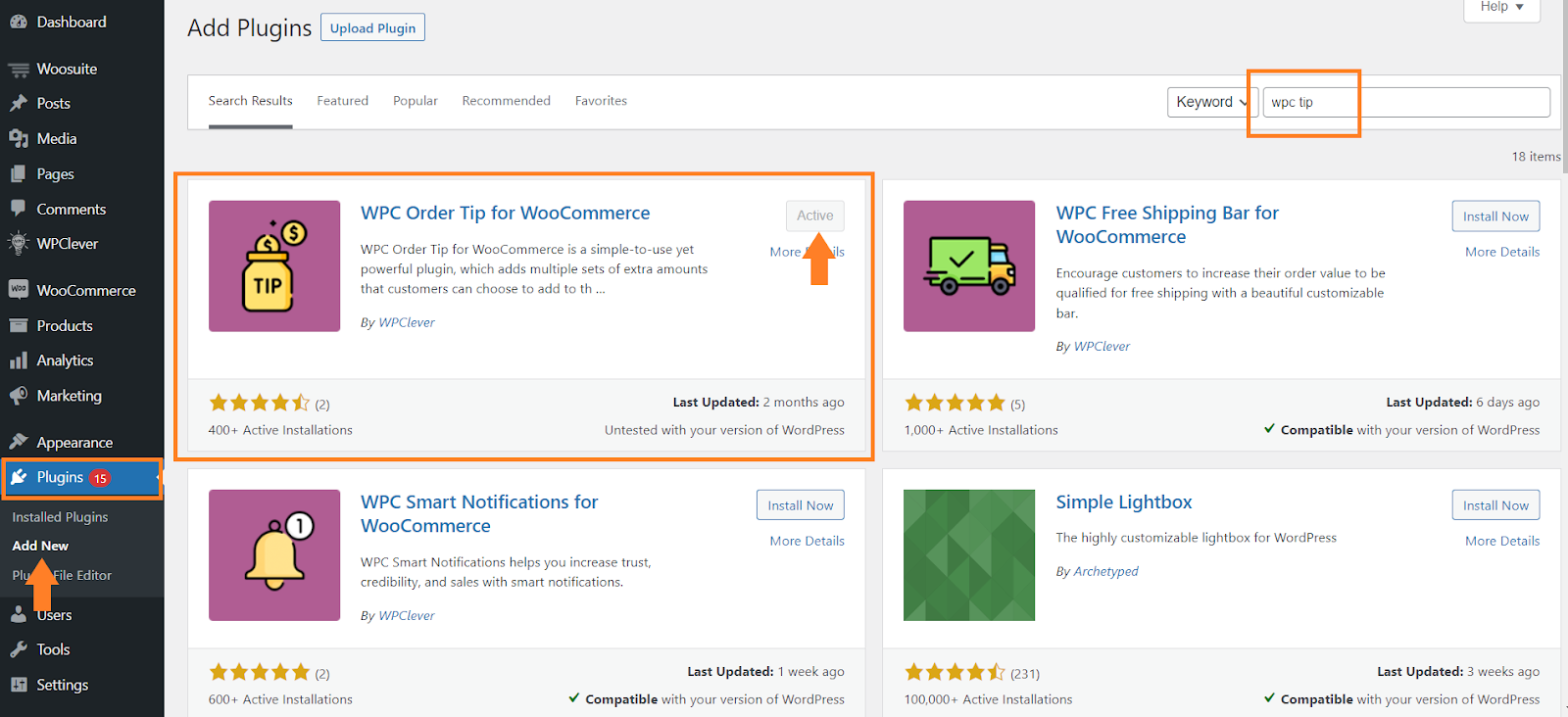Click the WPC Smart Notifications bell thumbnail
Image resolution: width=1568 pixels, height=717 pixels.
pos(274,555)
